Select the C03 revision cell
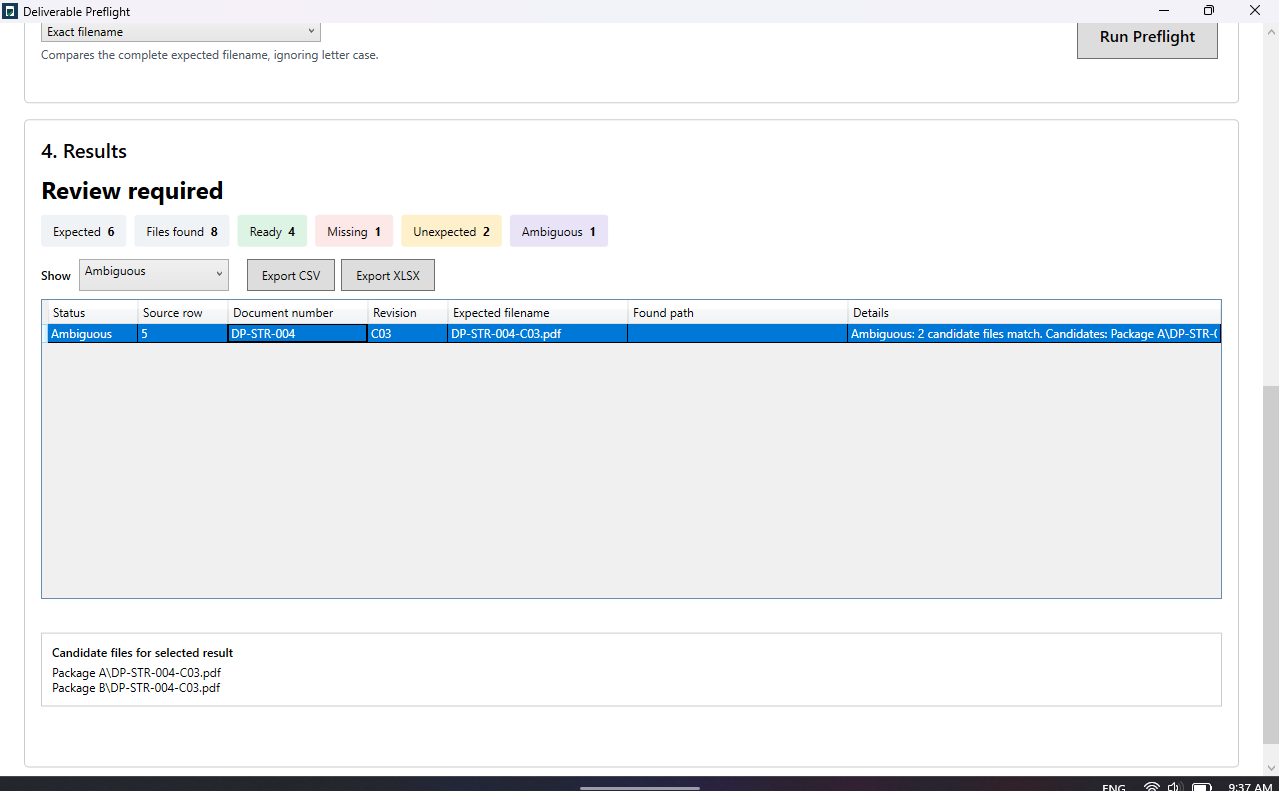 pos(408,334)
